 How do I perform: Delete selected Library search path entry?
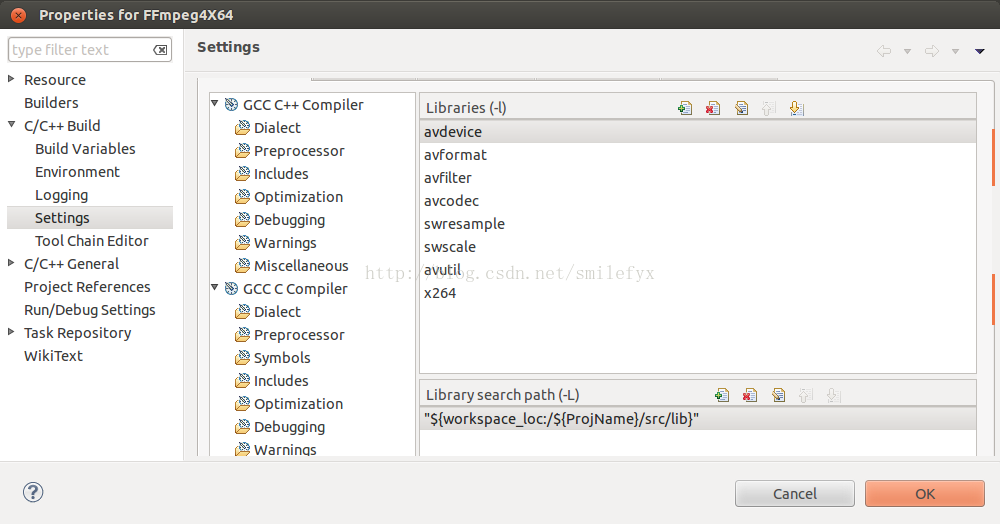tap(750, 395)
